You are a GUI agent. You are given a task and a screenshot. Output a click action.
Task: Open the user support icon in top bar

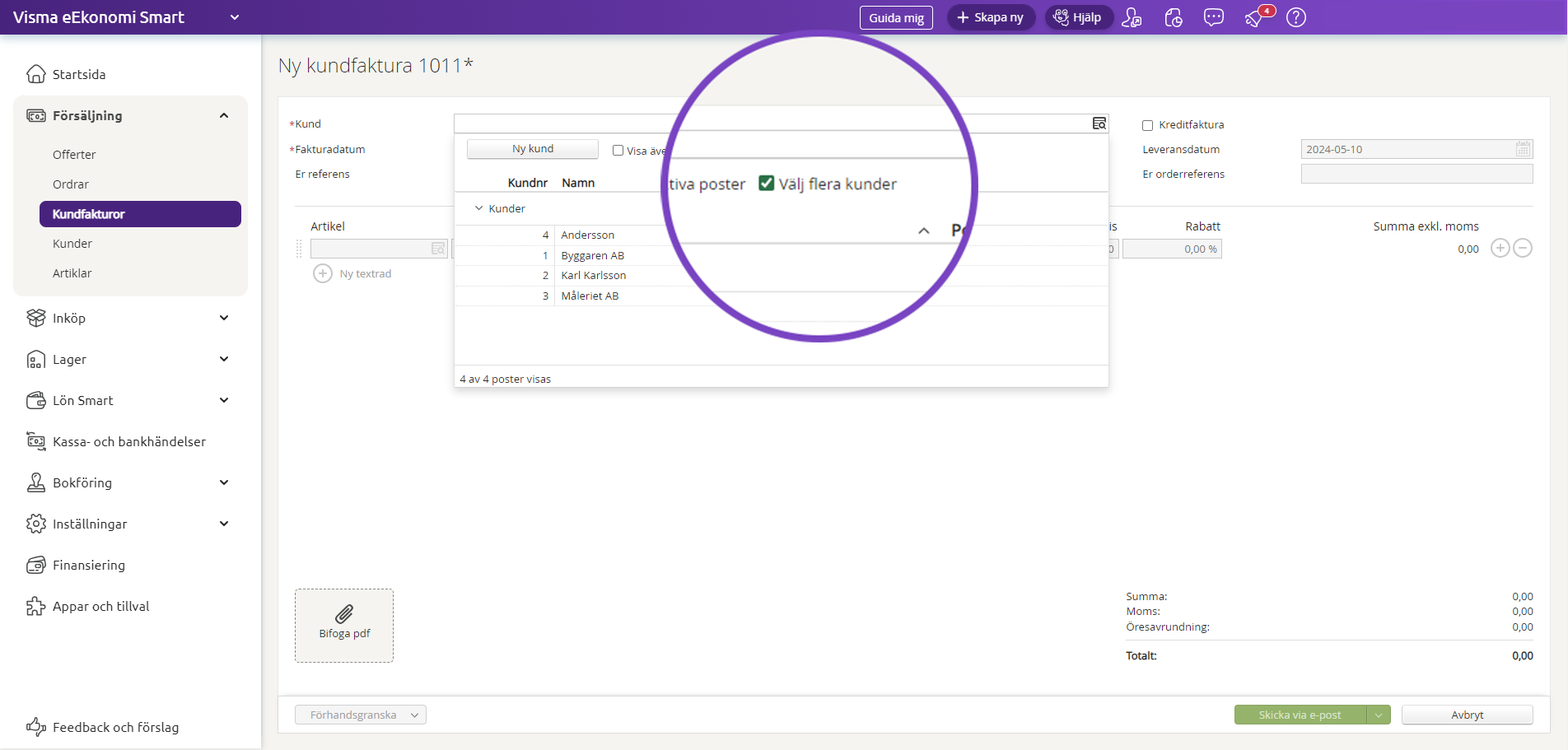tap(1132, 17)
